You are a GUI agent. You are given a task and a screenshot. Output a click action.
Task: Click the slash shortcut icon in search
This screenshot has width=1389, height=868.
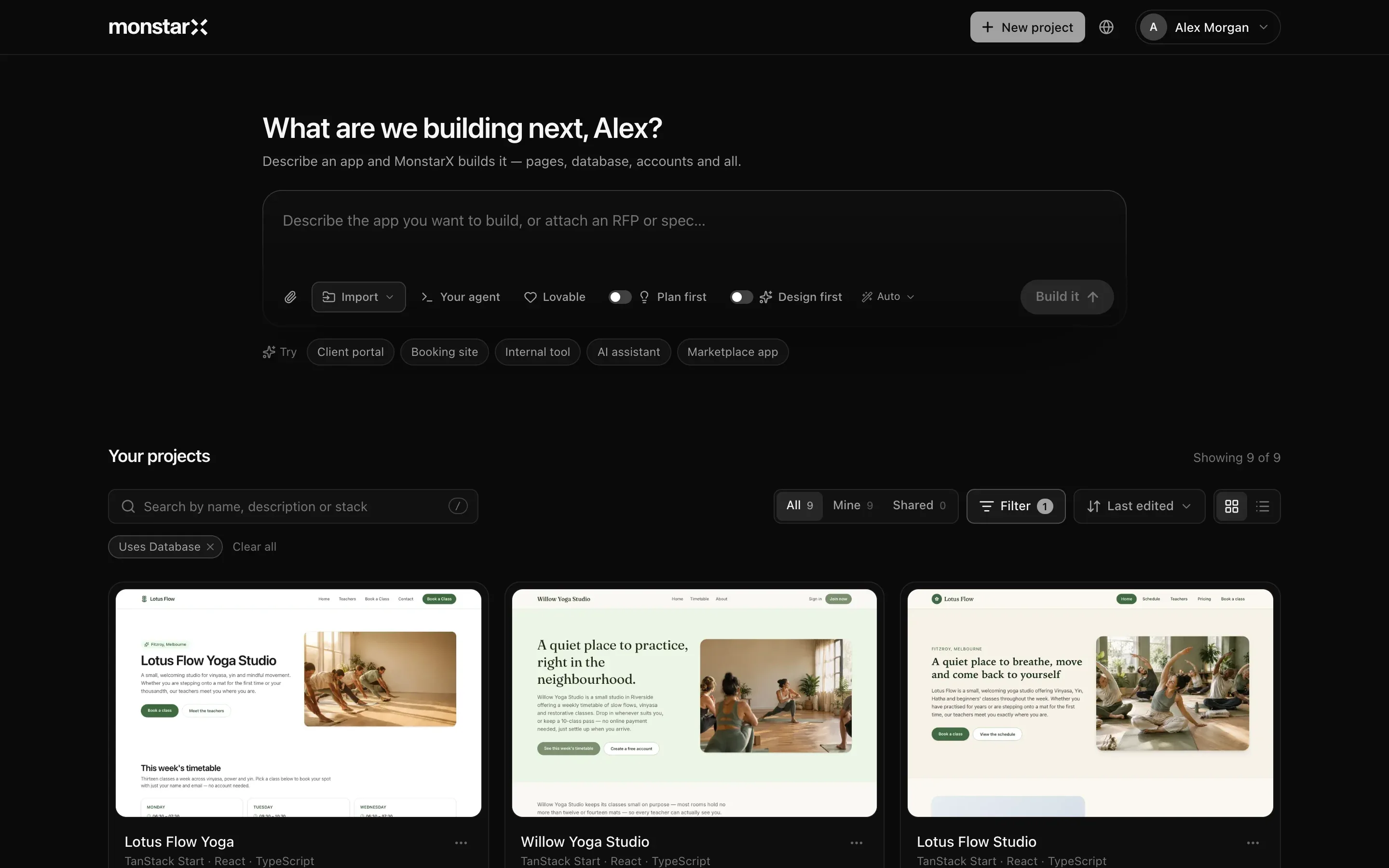[x=457, y=506]
